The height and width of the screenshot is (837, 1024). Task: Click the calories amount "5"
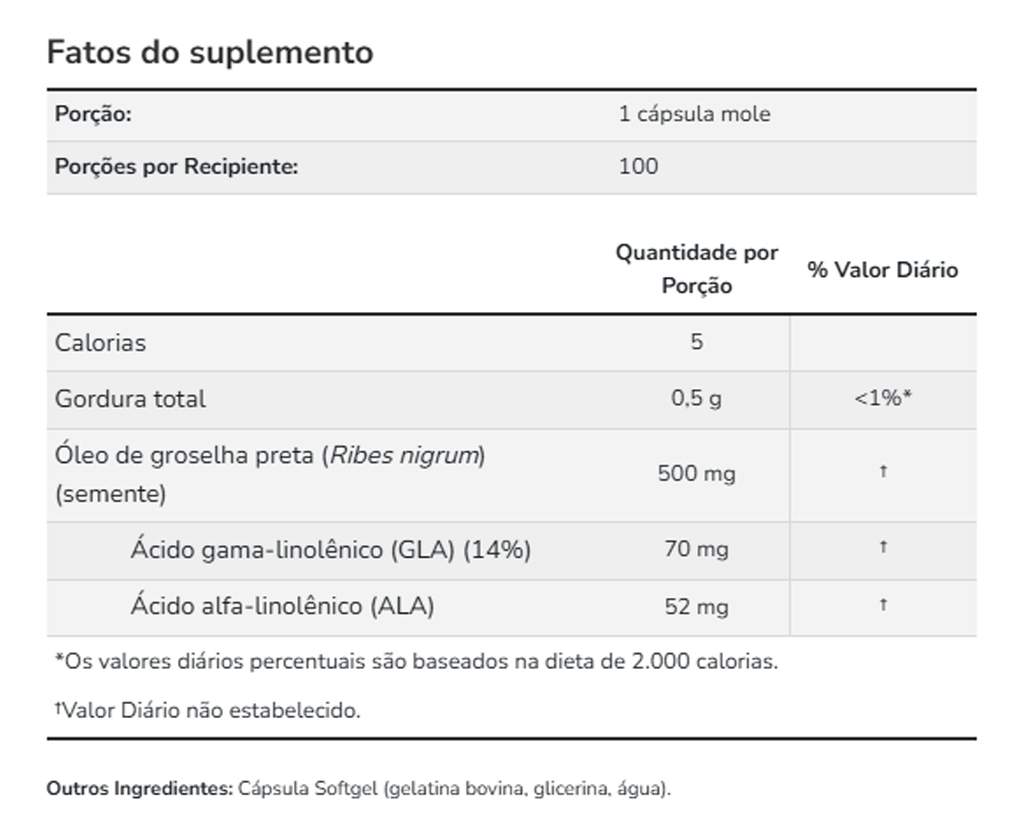[696, 342]
